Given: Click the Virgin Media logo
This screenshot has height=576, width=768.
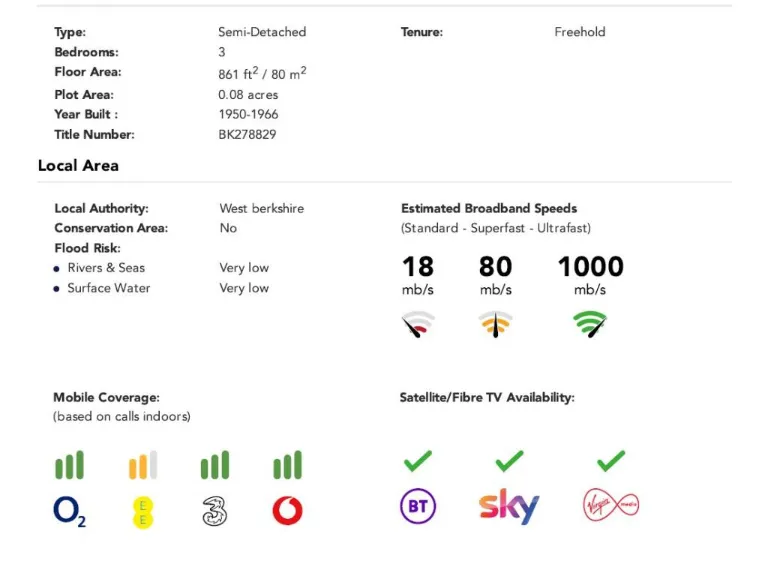Looking at the screenshot, I should (x=610, y=506).
